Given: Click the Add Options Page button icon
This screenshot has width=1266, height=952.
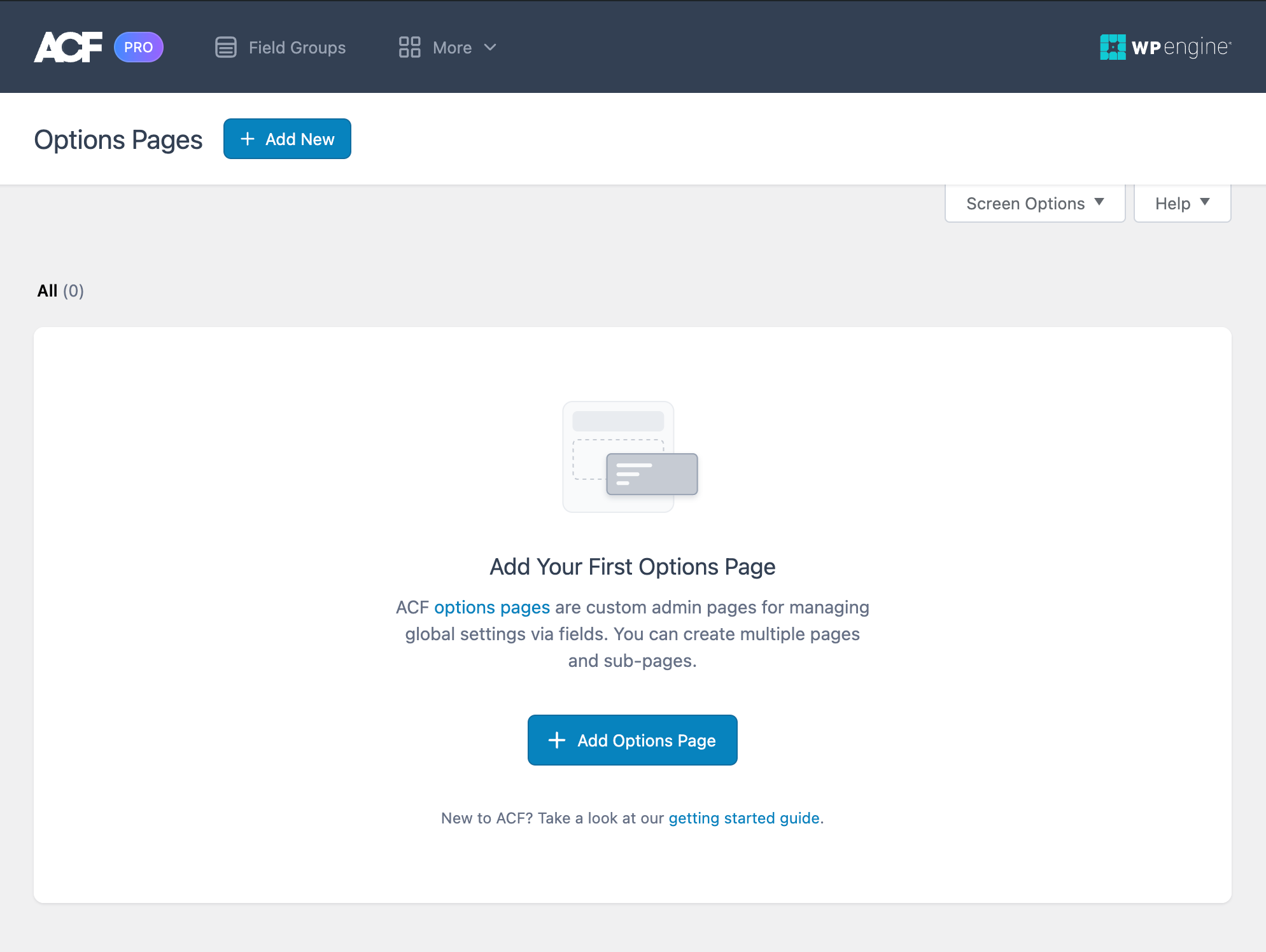Looking at the screenshot, I should 558,740.
